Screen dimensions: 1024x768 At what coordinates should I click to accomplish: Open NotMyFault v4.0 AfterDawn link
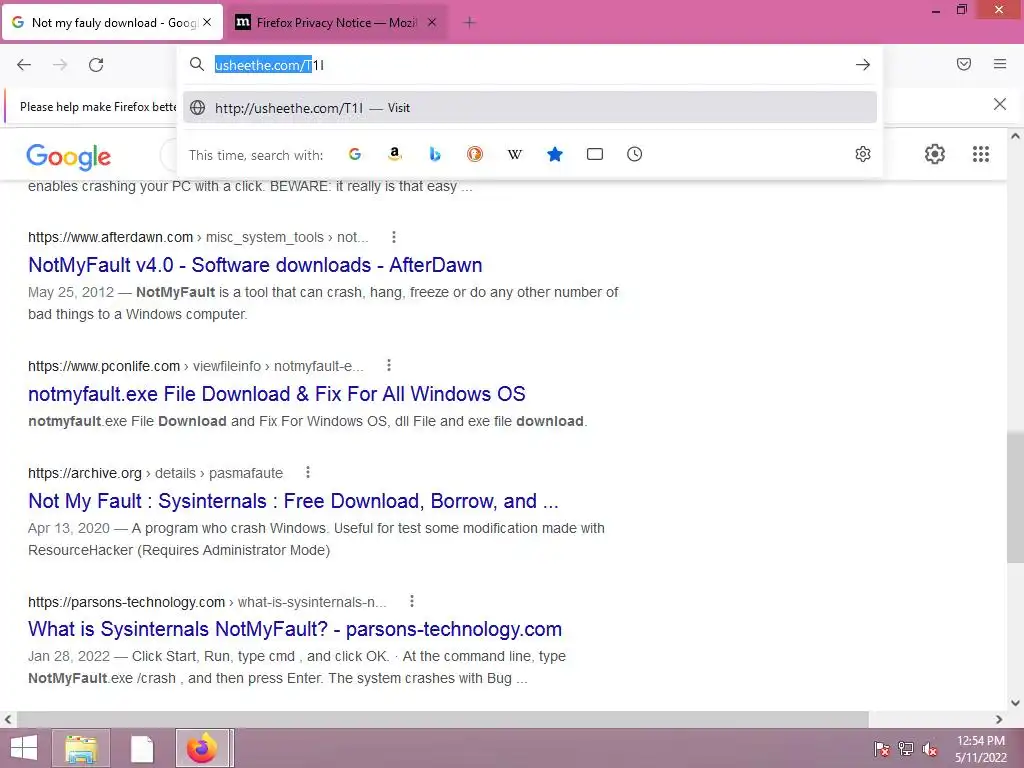[255, 265]
